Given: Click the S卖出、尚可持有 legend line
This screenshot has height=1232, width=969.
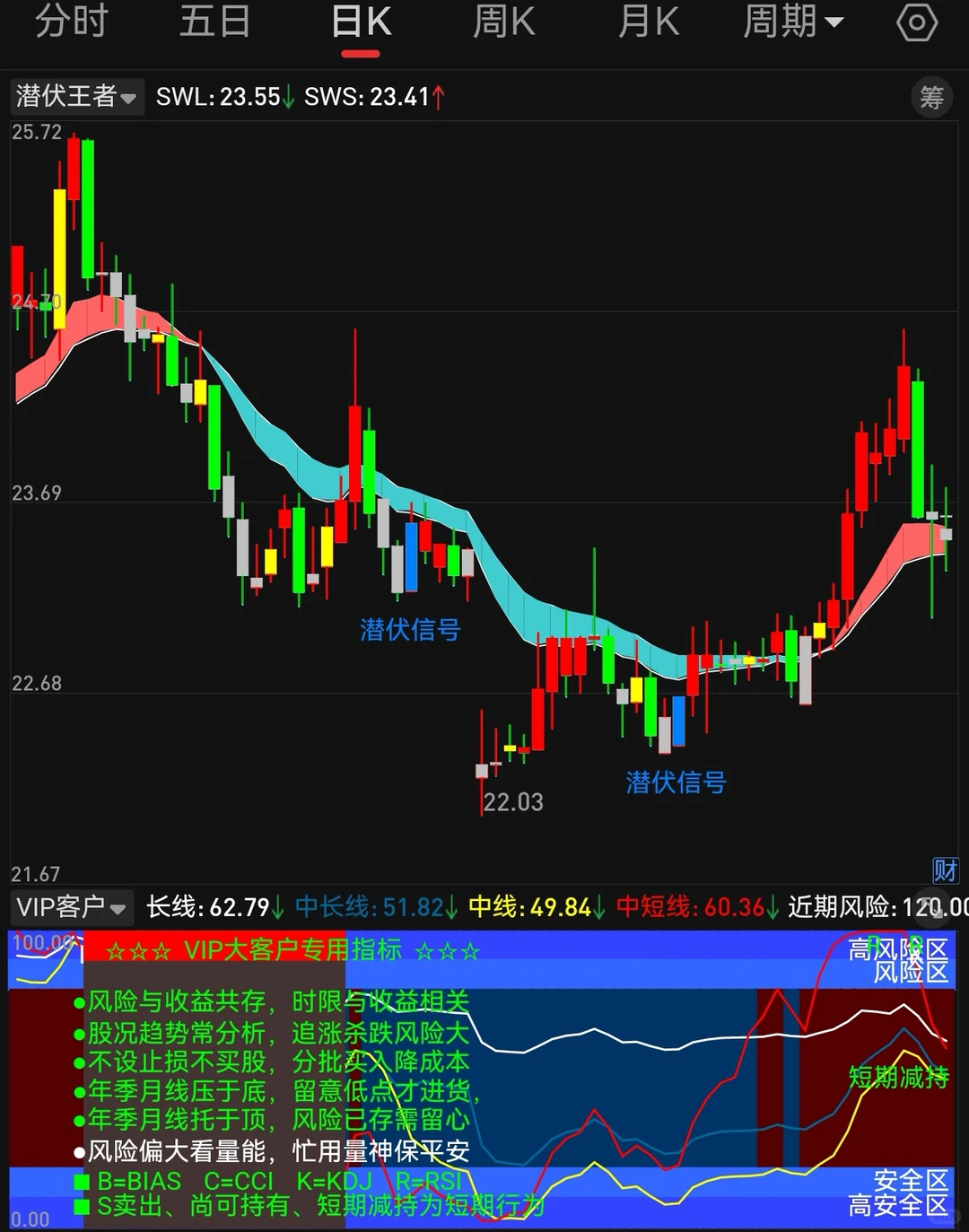Looking at the screenshot, I should point(310,1205).
